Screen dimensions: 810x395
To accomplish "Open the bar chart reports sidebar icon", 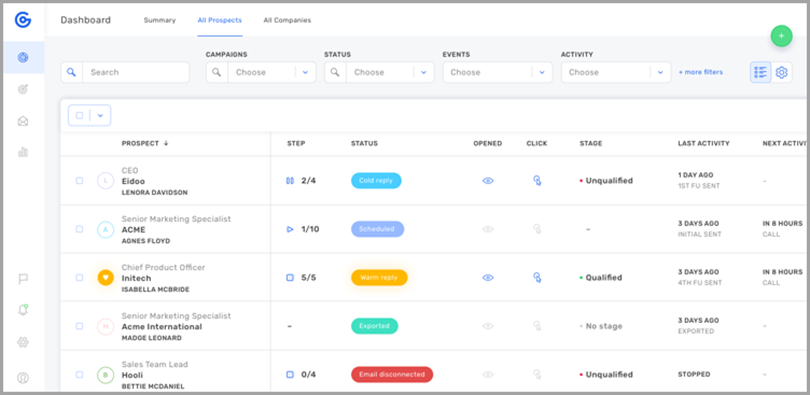I will point(23,152).
